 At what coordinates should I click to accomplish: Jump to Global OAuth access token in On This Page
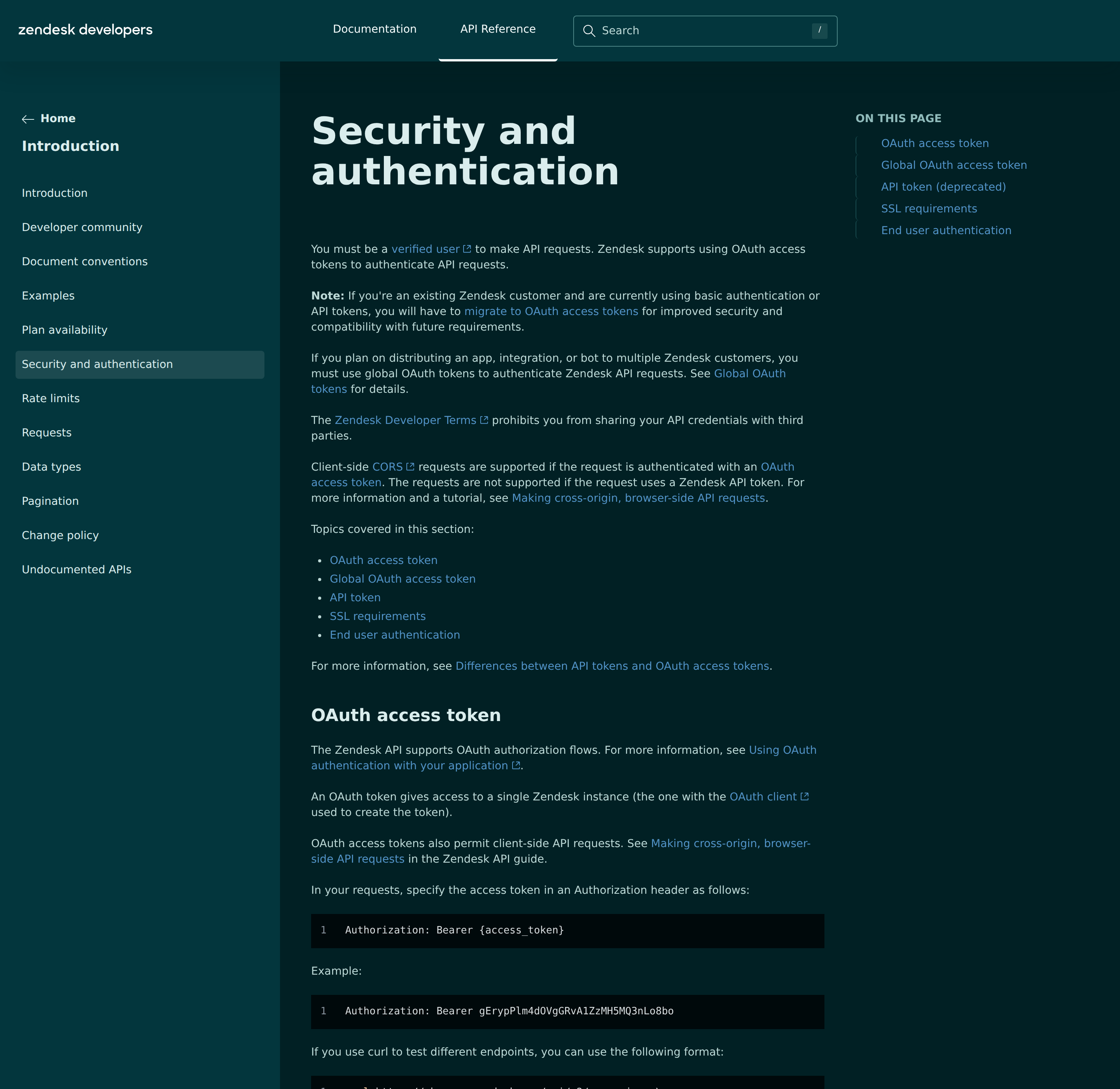point(954,165)
